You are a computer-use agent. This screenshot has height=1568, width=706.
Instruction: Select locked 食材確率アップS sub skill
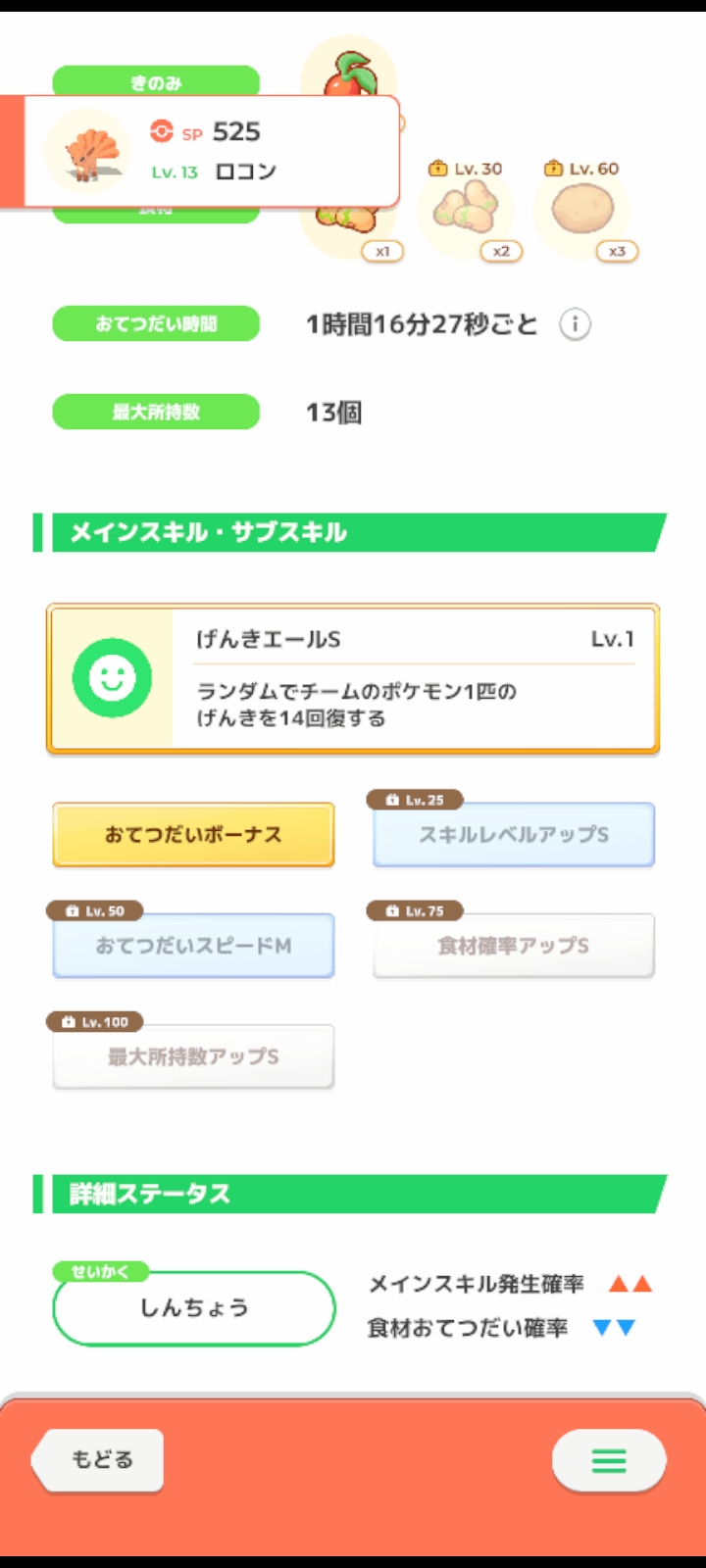(514, 946)
